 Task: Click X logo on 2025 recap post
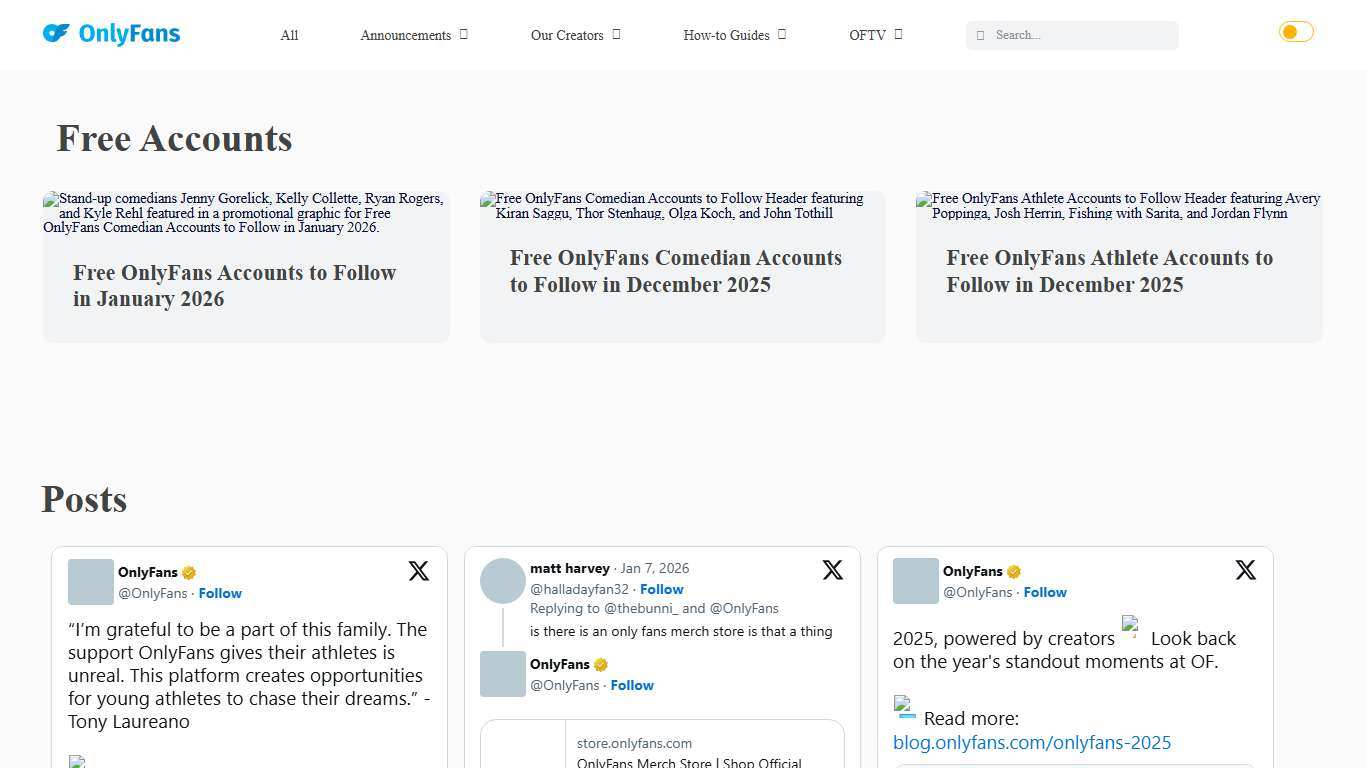[x=1245, y=570]
